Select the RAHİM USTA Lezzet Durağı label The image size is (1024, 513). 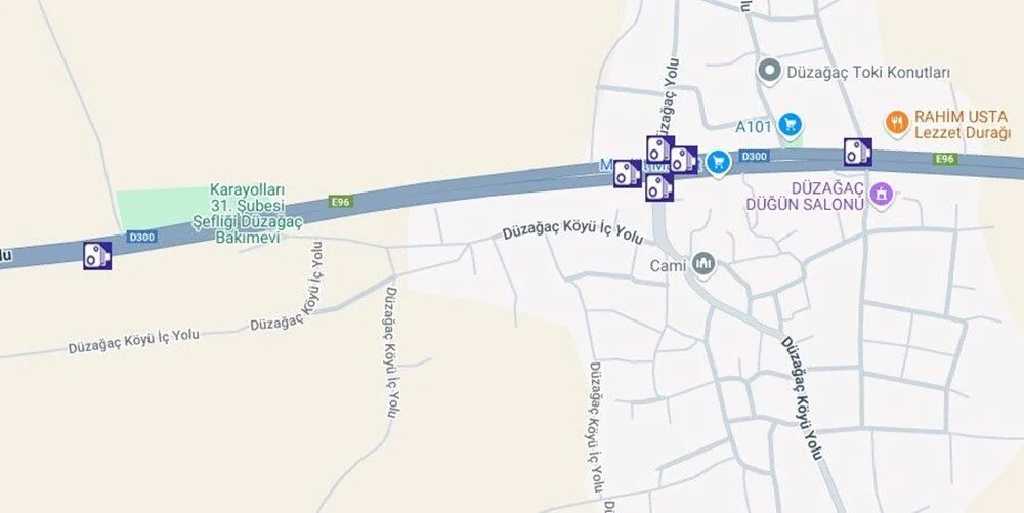pyautogui.click(x=962, y=125)
